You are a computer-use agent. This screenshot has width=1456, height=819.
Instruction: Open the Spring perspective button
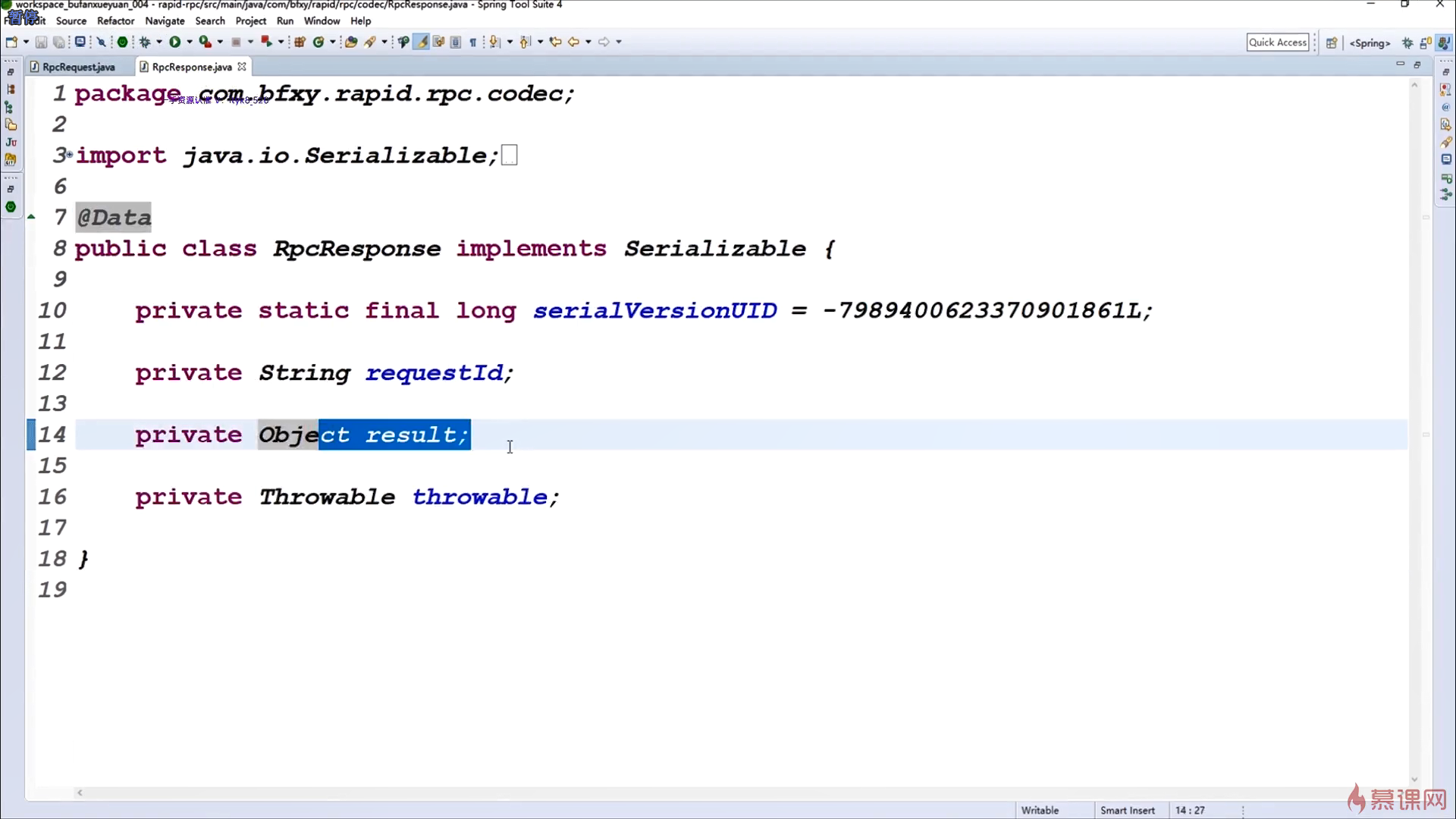[x=1370, y=43]
